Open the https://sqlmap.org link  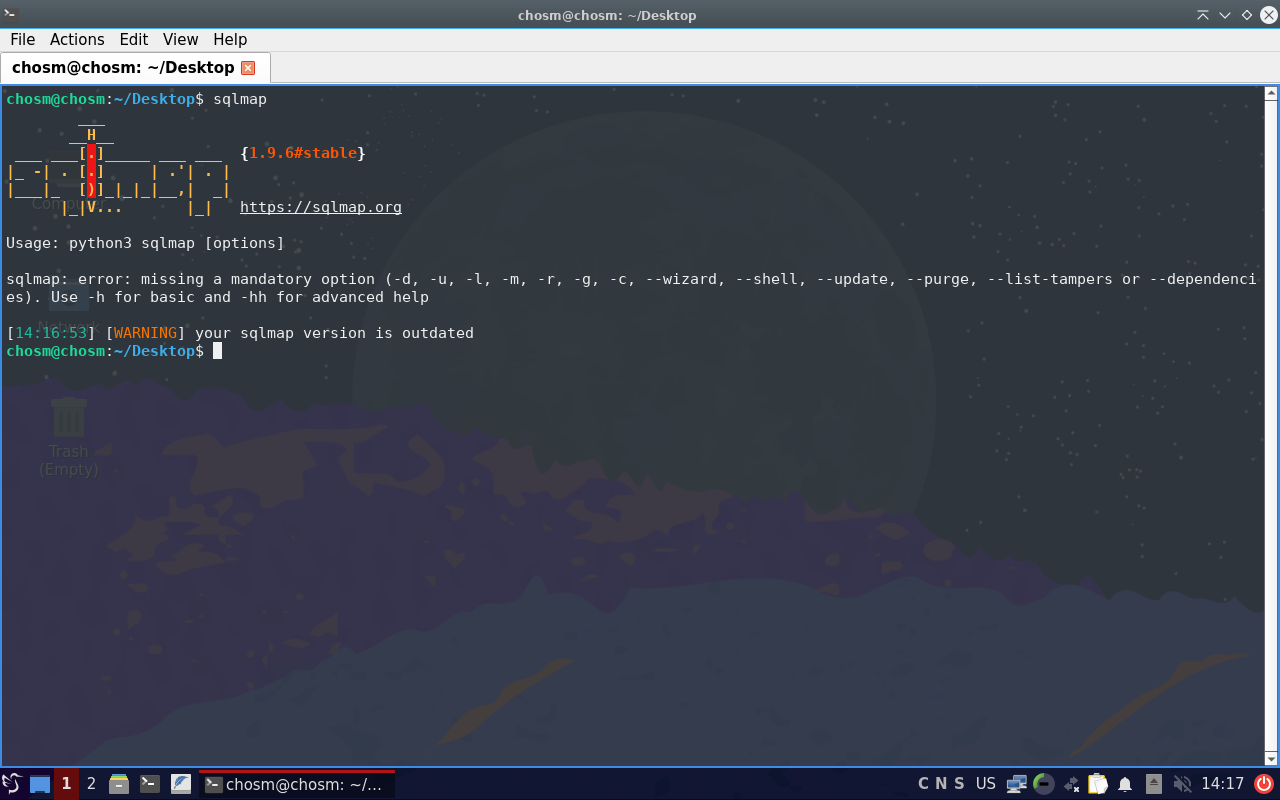click(320, 207)
